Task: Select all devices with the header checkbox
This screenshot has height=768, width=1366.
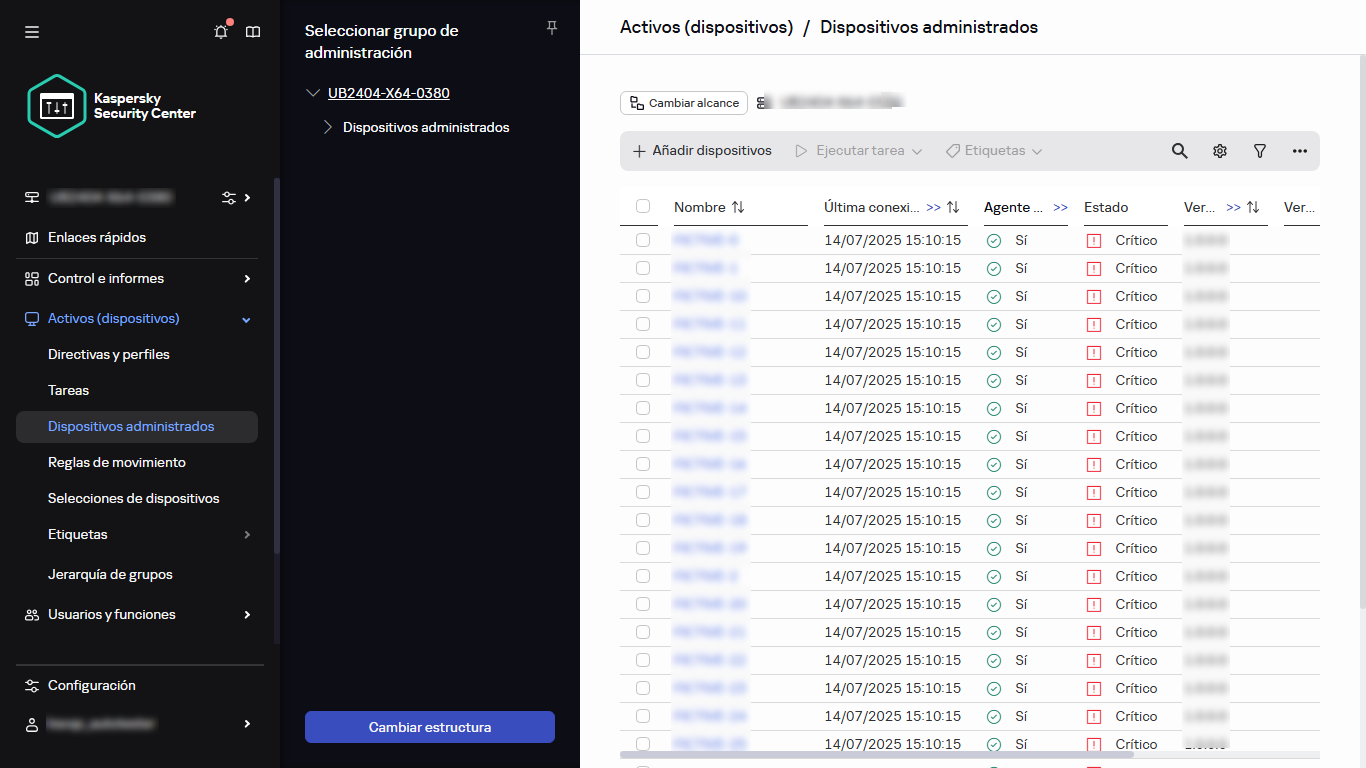Action: click(641, 207)
